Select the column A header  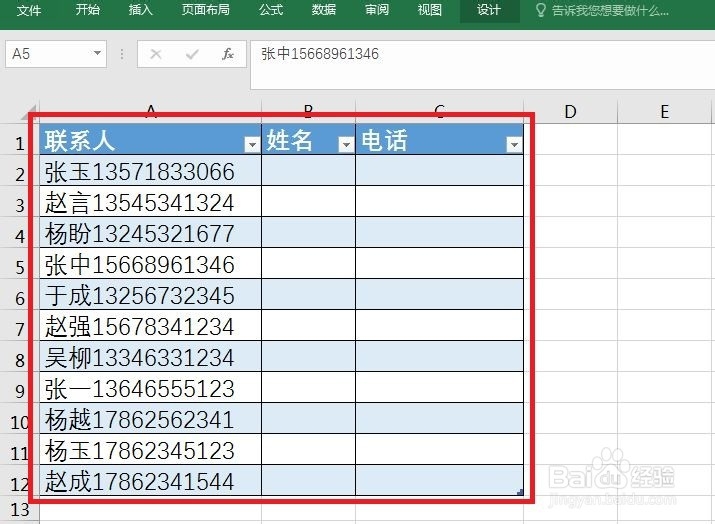151,112
